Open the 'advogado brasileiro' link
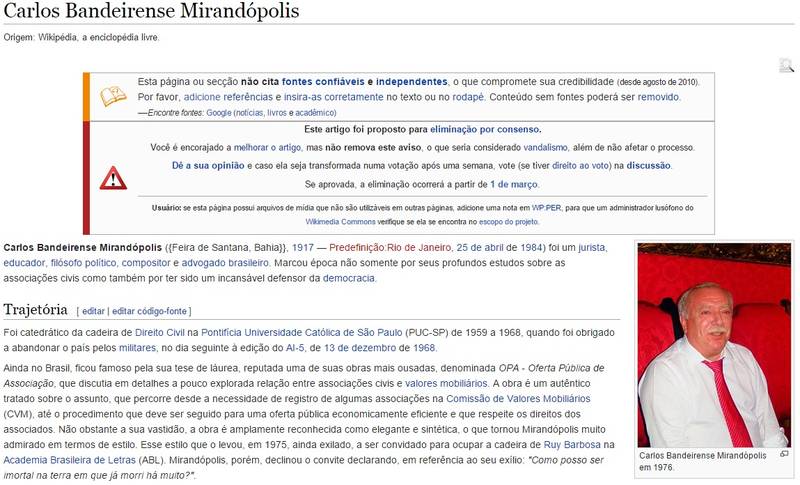The image size is (800, 485). click(x=224, y=263)
